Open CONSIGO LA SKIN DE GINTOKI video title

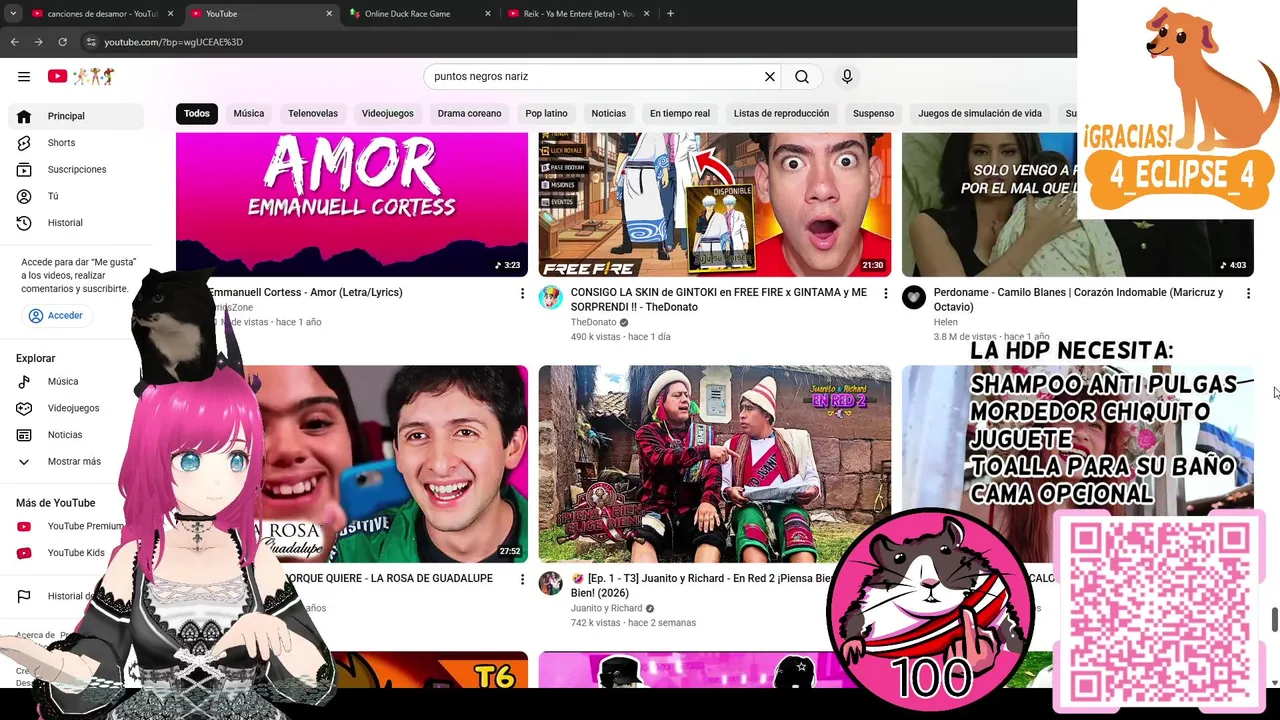pyautogui.click(x=719, y=300)
